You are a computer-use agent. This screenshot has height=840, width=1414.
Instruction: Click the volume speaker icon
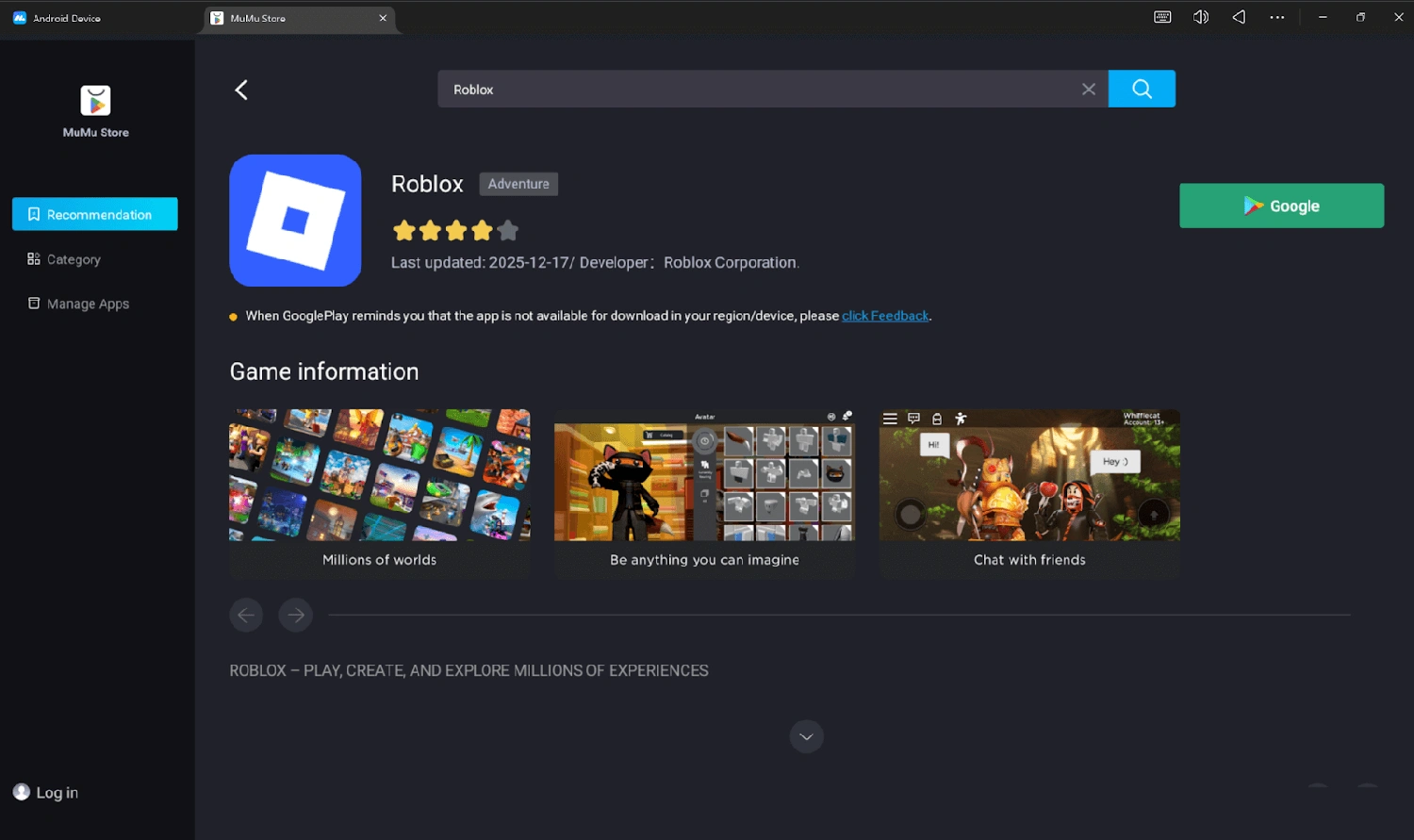pyautogui.click(x=1200, y=17)
